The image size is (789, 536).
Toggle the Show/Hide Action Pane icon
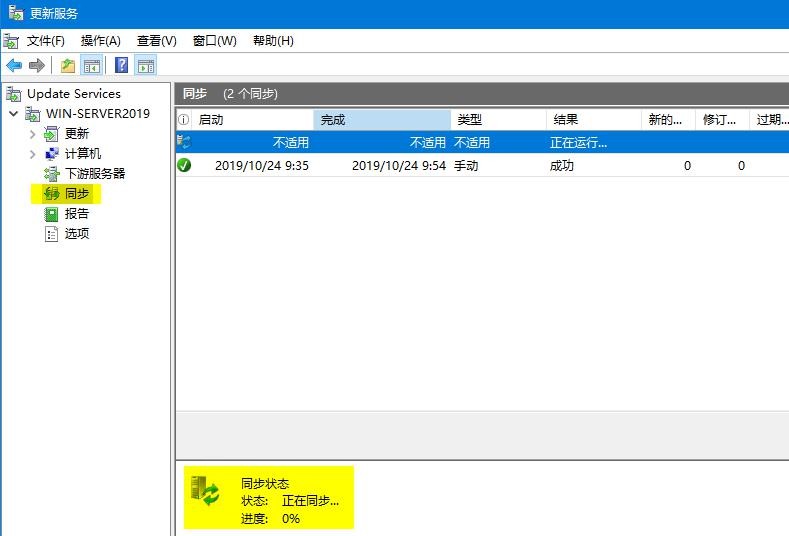tap(146, 66)
